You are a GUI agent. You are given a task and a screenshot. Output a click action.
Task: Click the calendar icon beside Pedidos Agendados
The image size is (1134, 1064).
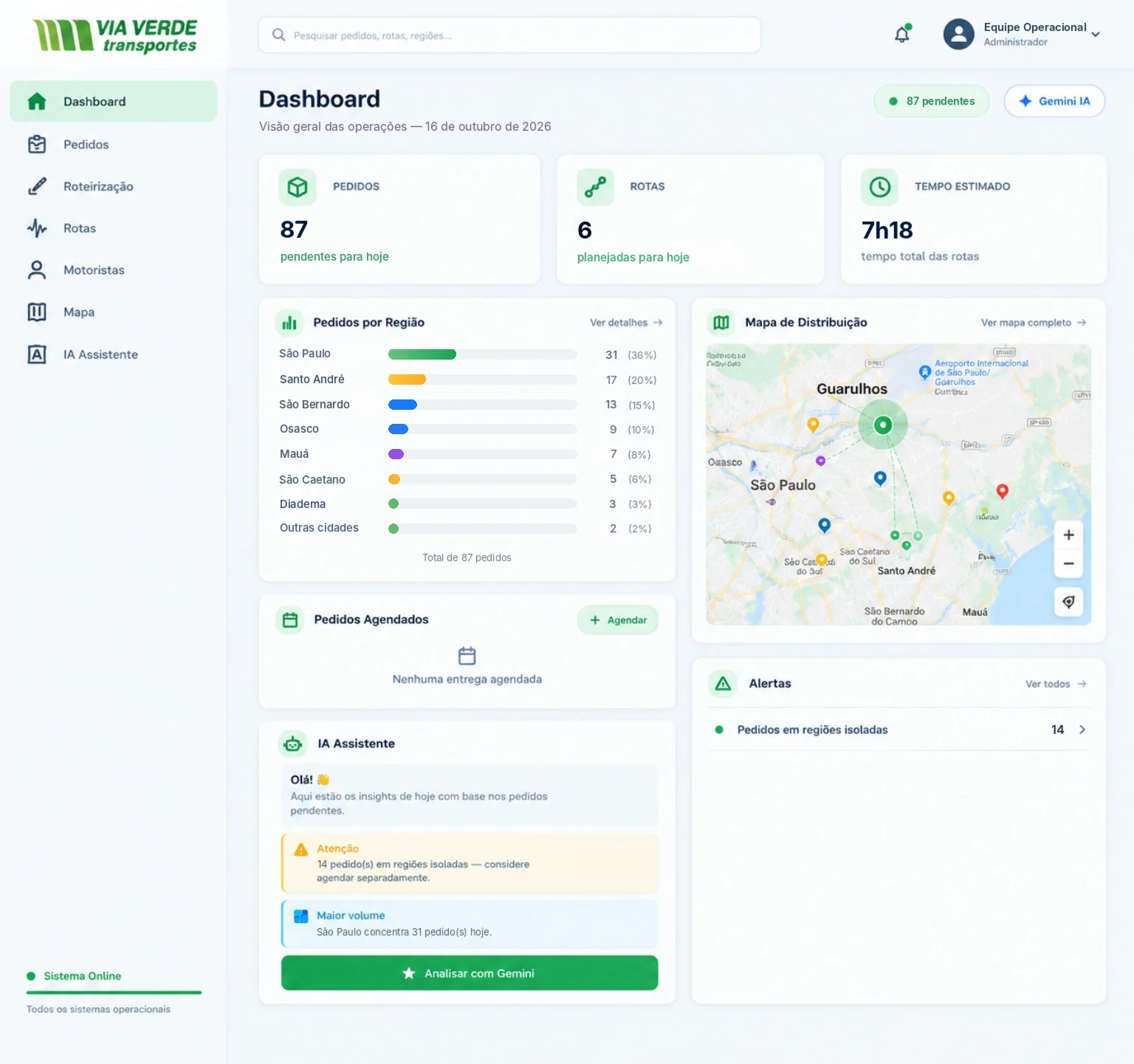(x=290, y=619)
